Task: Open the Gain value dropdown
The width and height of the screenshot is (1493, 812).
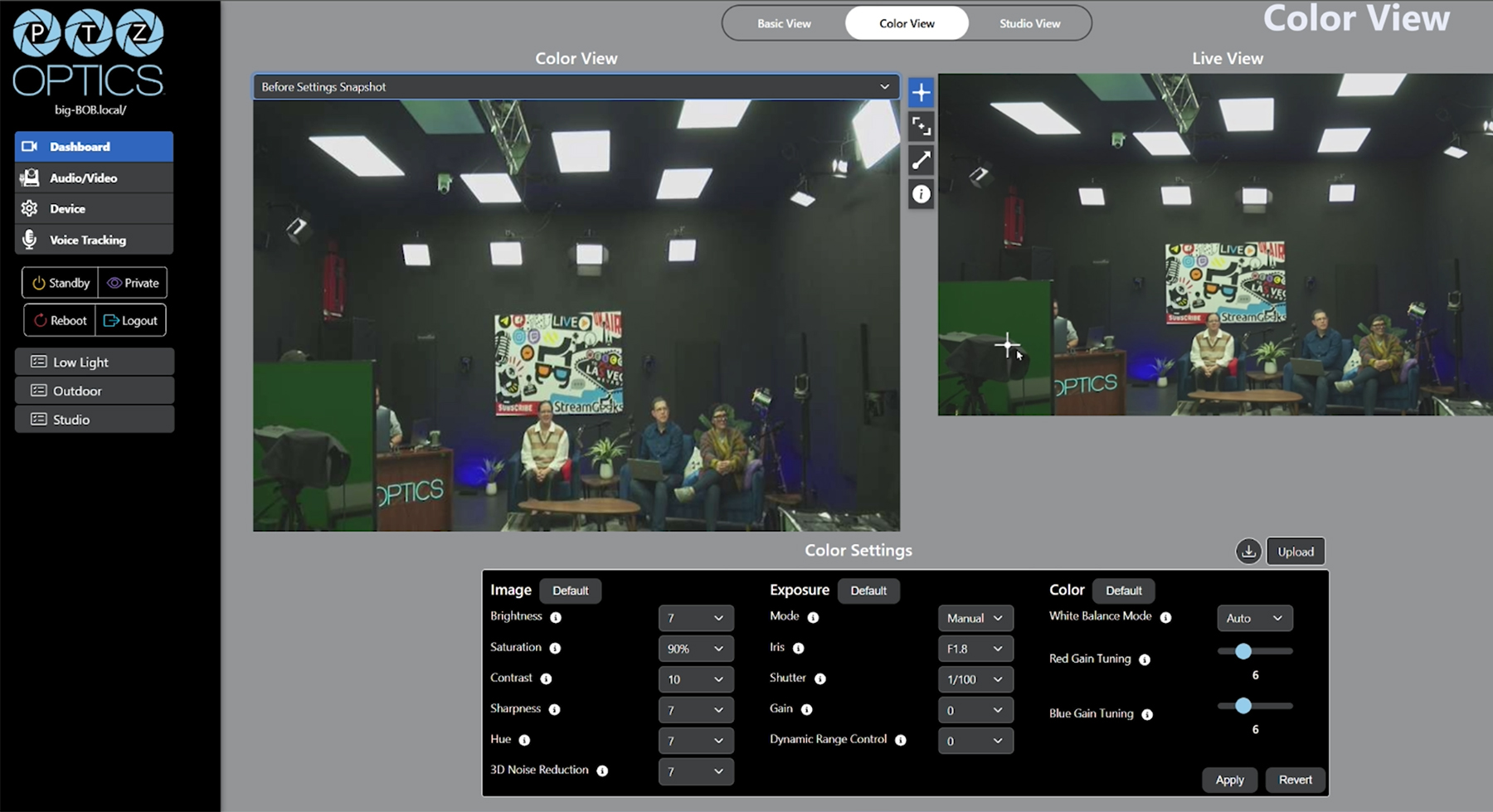Action: [x=975, y=710]
